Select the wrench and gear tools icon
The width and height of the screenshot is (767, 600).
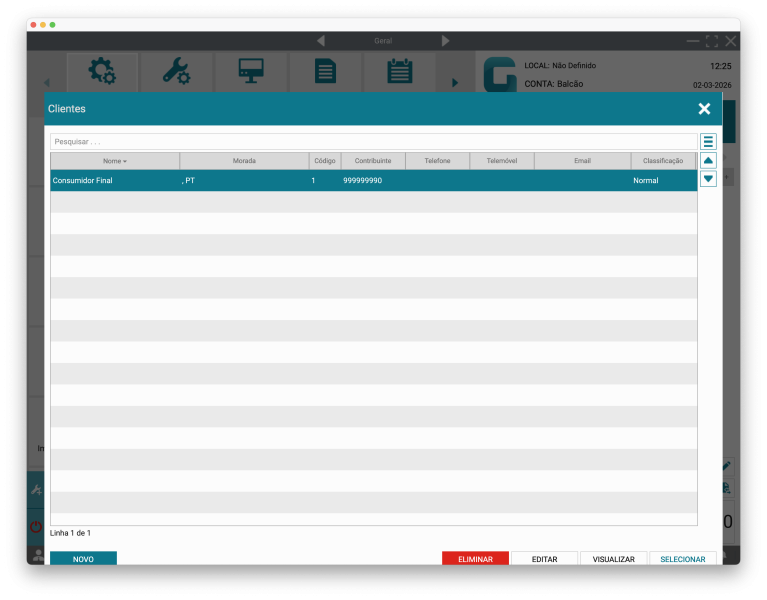click(176, 72)
